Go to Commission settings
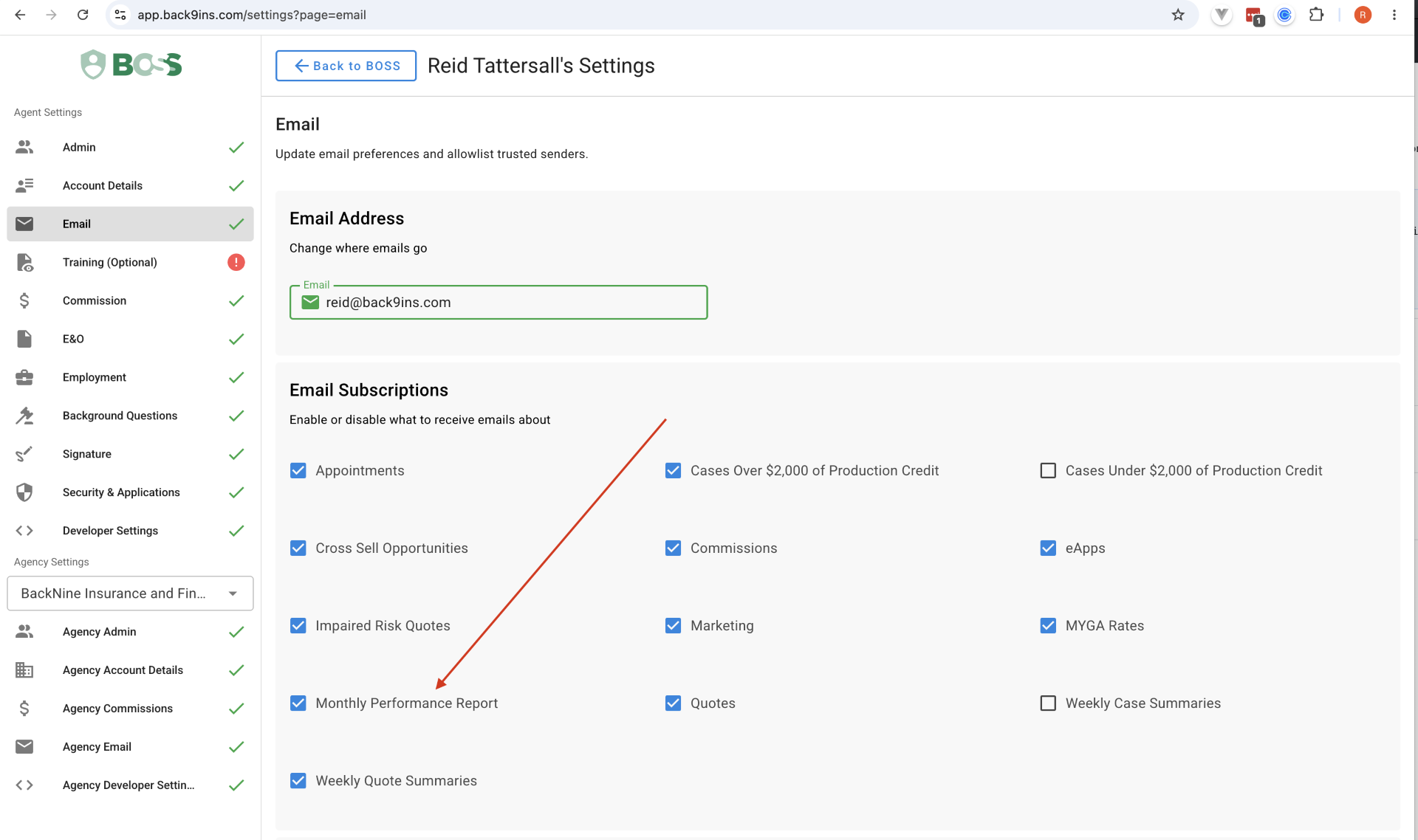The image size is (1418, 840). (x=130, y=300)
